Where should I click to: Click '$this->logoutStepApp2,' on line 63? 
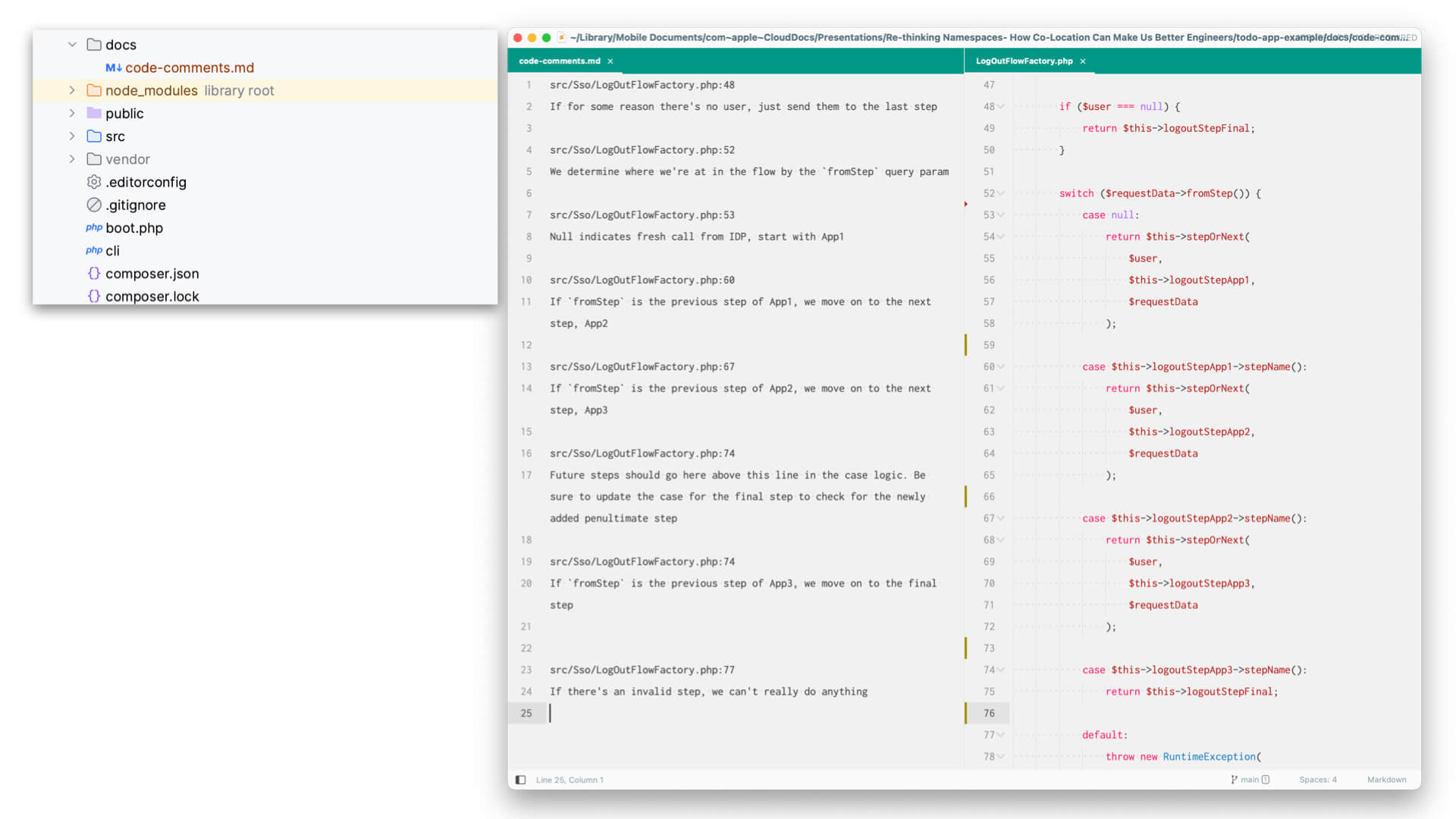(1191, 431)
